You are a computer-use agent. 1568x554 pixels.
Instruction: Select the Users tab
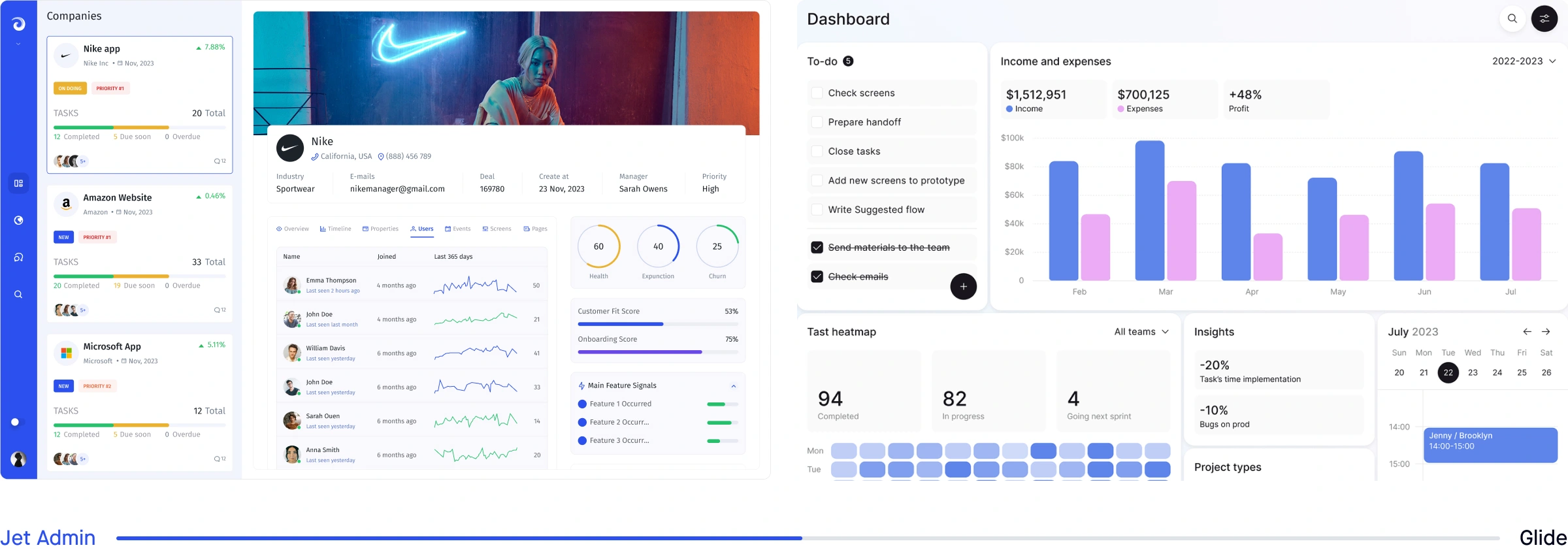422,229
